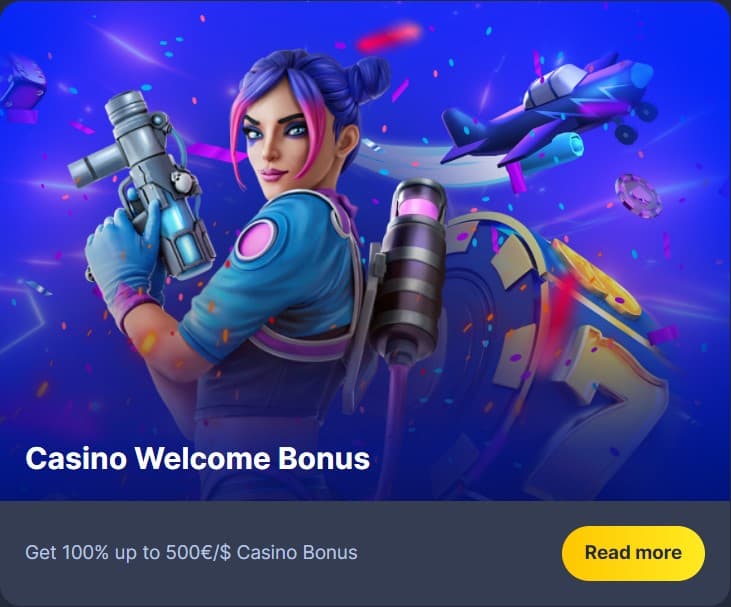731x607 pixels.
Task: Select the 100% up to 500€/$ description text
Action: tap(191, 552)
